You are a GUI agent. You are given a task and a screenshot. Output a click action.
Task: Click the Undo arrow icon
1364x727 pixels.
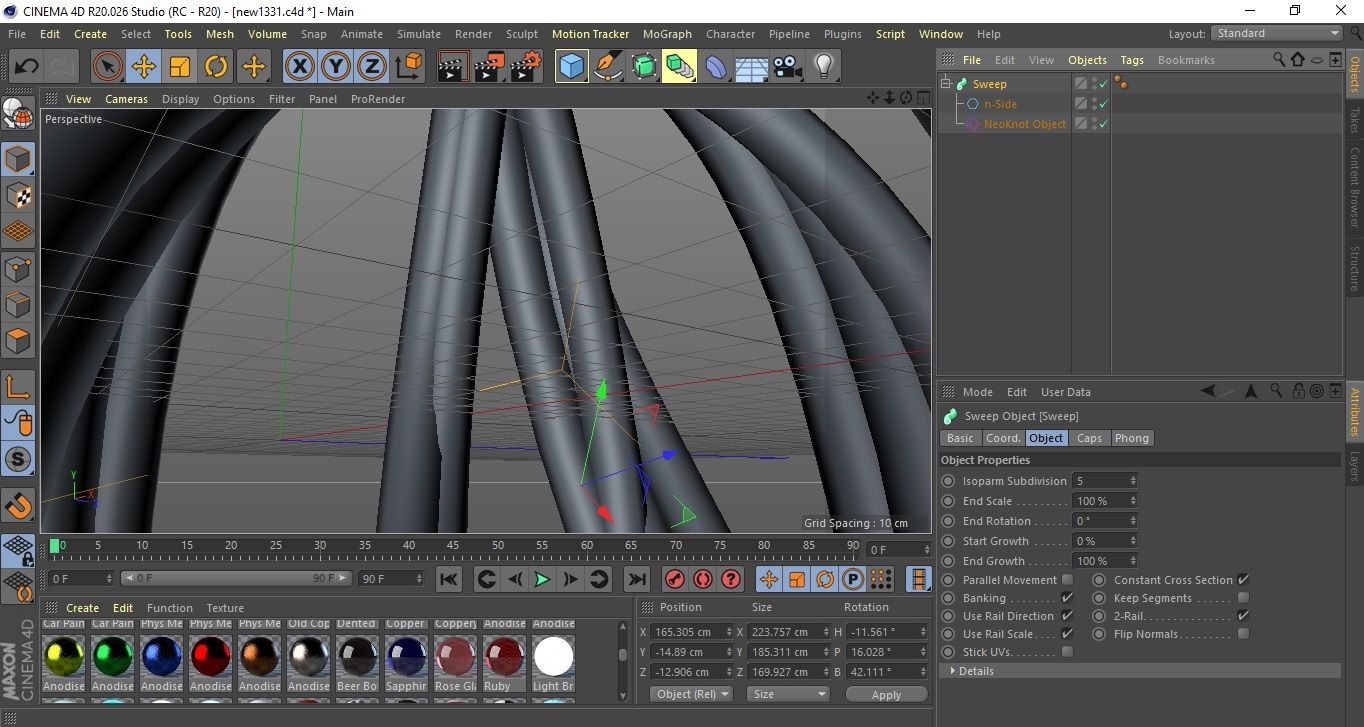tap(26, 67)
